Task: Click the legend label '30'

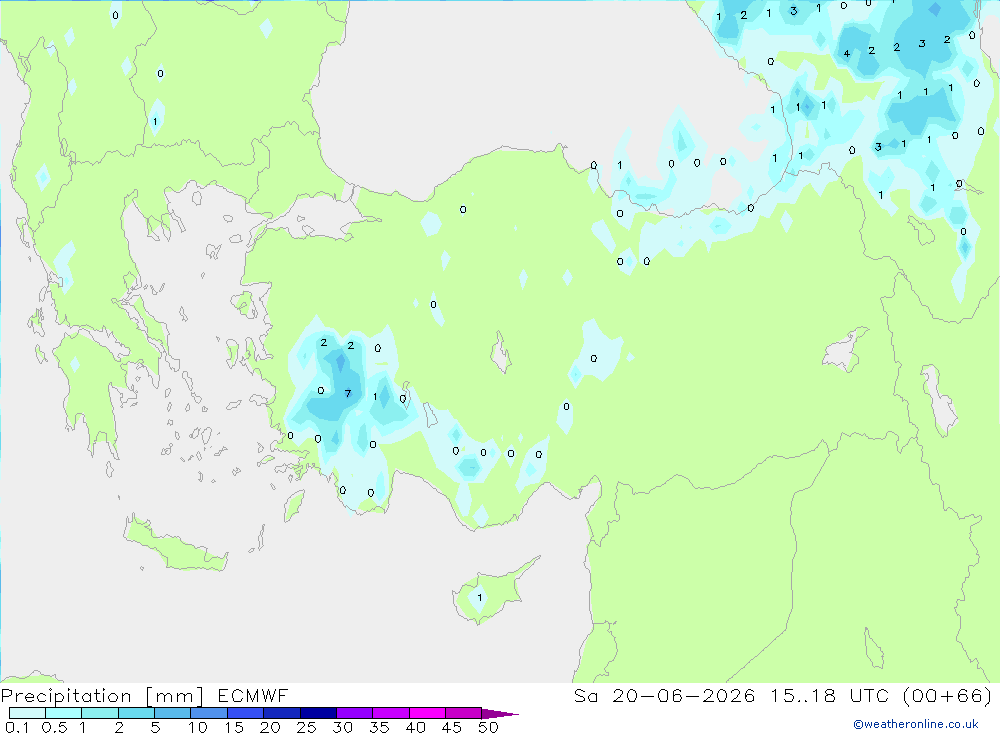Action: click(343, 727)
